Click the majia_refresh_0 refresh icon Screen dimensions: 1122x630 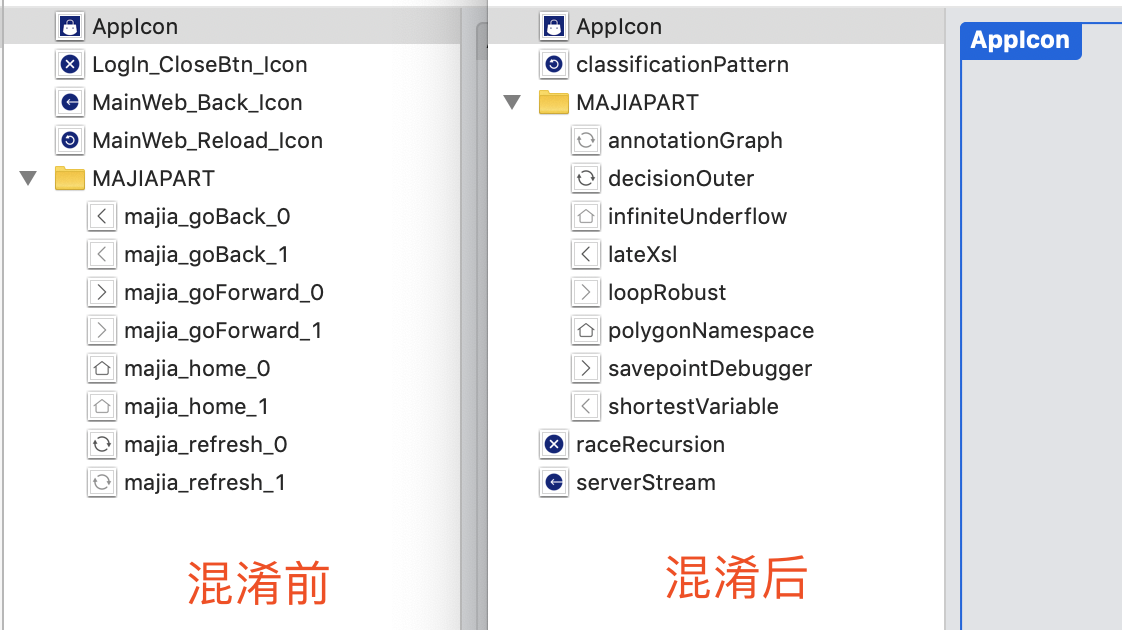pyautogui.click(x=101, y=445)
